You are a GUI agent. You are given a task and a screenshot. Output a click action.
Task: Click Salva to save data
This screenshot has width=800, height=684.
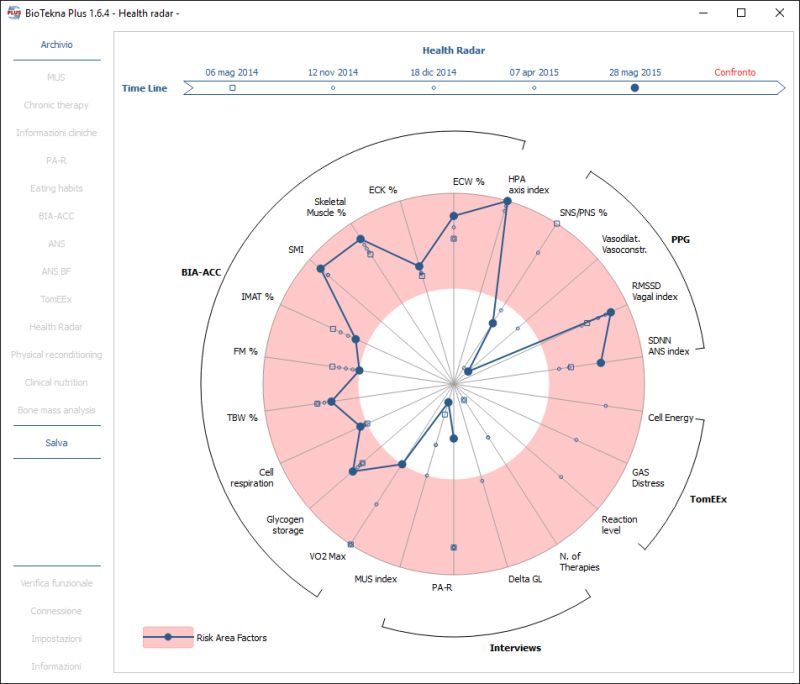56,443
